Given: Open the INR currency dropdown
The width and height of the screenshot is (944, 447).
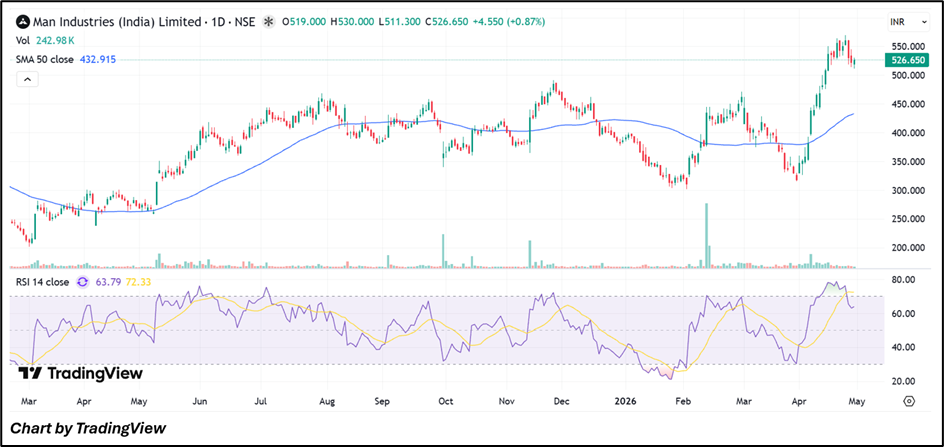Looking at the screenshot, I should point(909,22).
